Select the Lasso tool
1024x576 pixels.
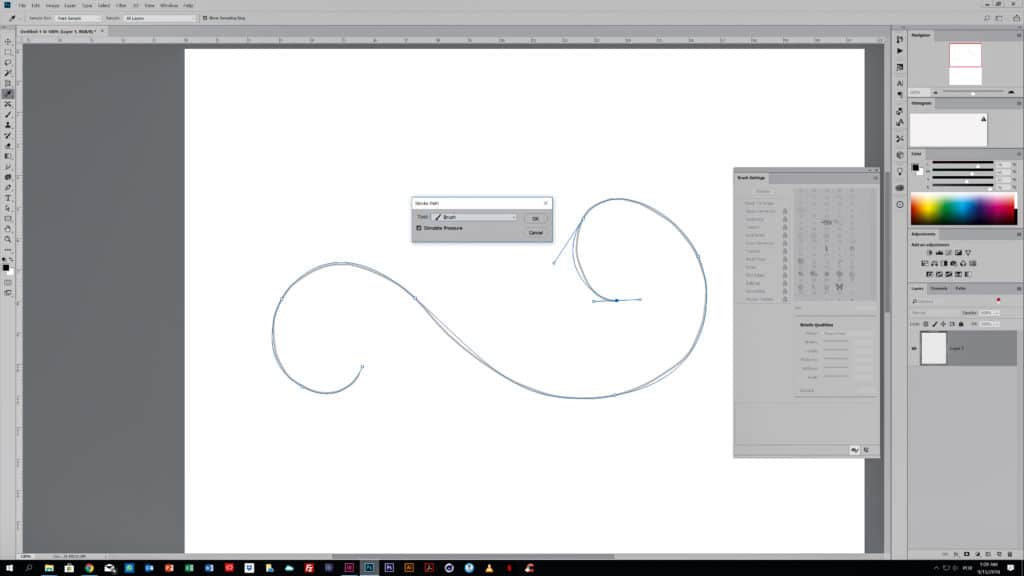[8, 62]
